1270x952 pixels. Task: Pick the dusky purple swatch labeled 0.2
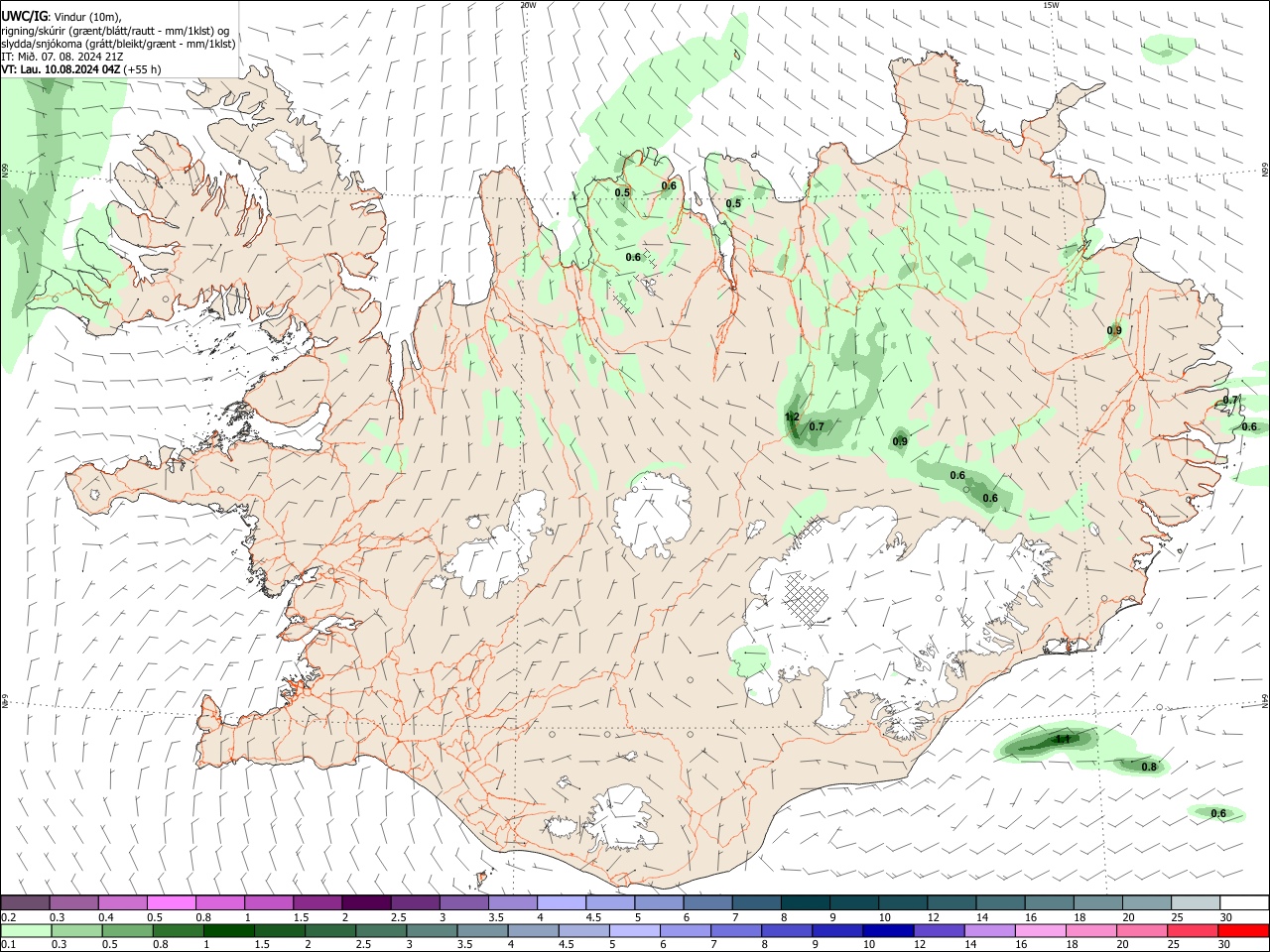(x=25, y=902)
